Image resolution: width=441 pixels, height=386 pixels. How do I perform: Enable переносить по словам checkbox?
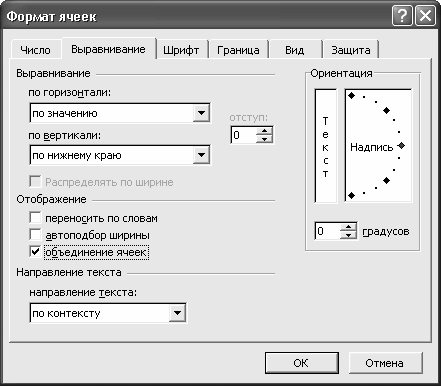[x=35, y=218]
